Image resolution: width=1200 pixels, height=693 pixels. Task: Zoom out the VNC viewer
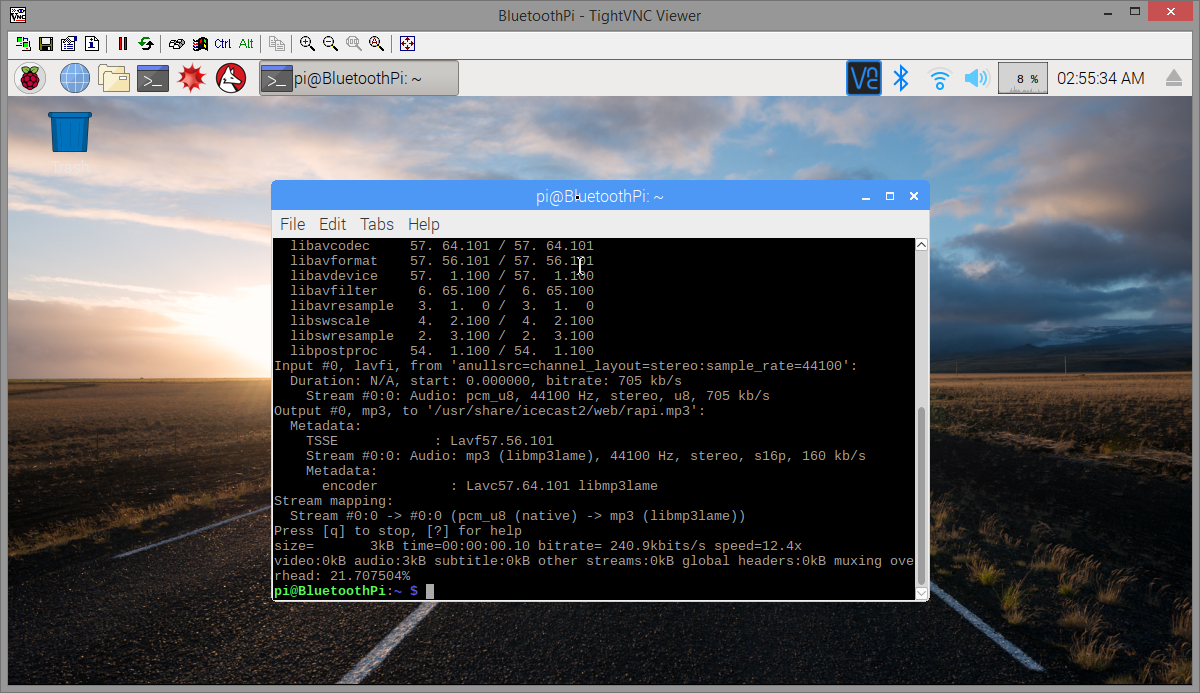(x=330, y=44)
